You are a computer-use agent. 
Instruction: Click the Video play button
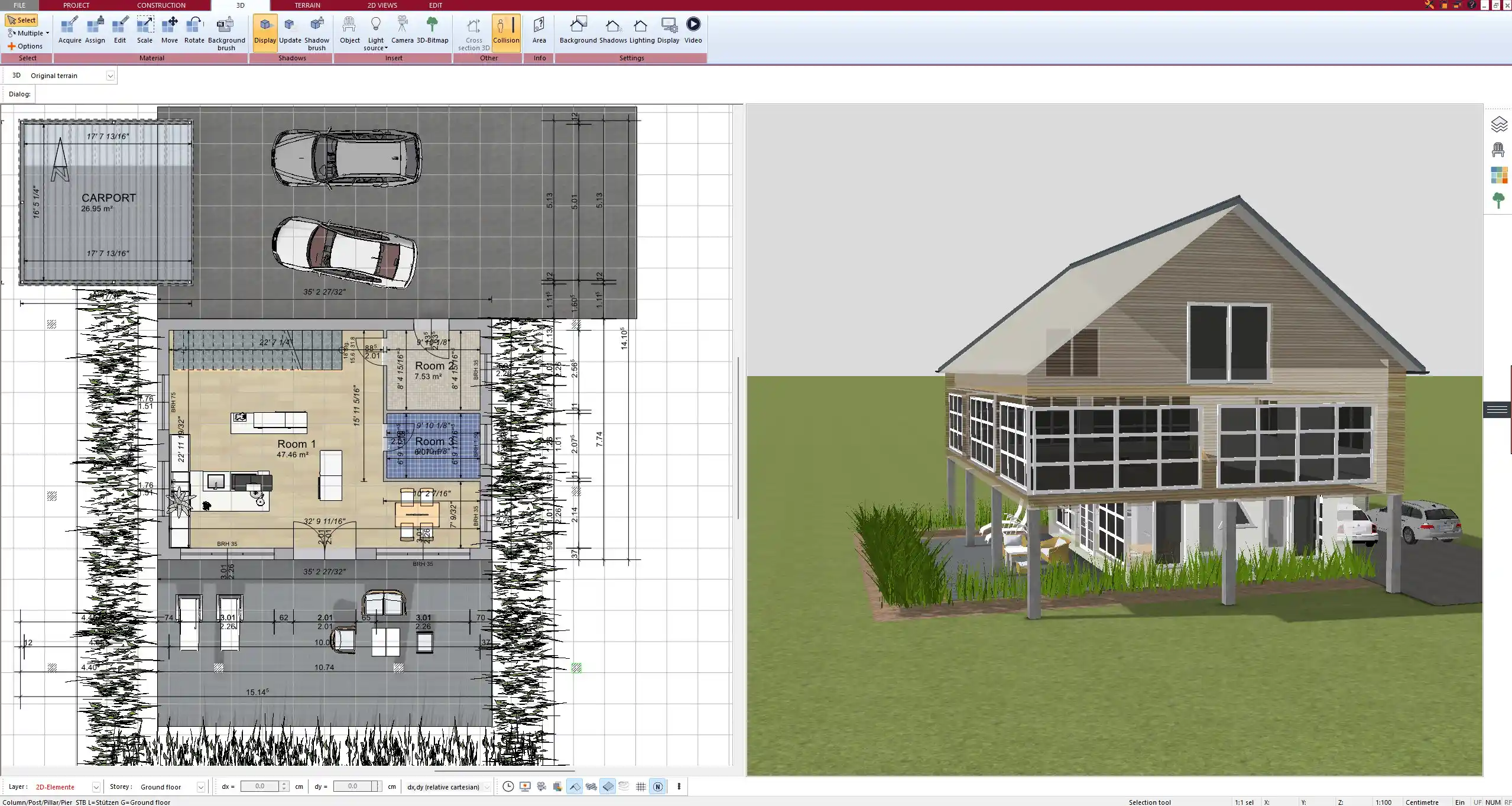[693, 31]
